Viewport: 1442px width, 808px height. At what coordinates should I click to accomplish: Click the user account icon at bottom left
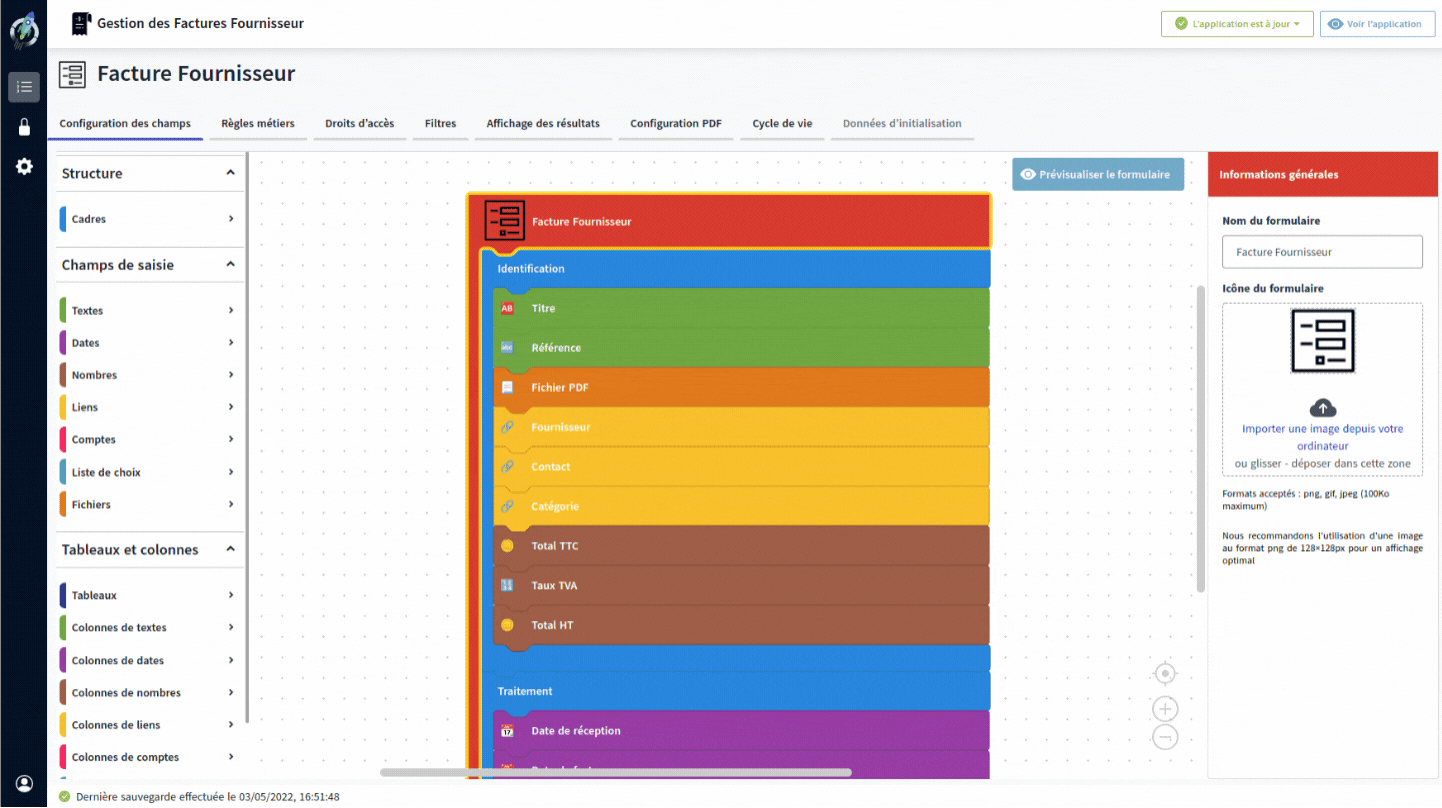[x=24, y=784]
